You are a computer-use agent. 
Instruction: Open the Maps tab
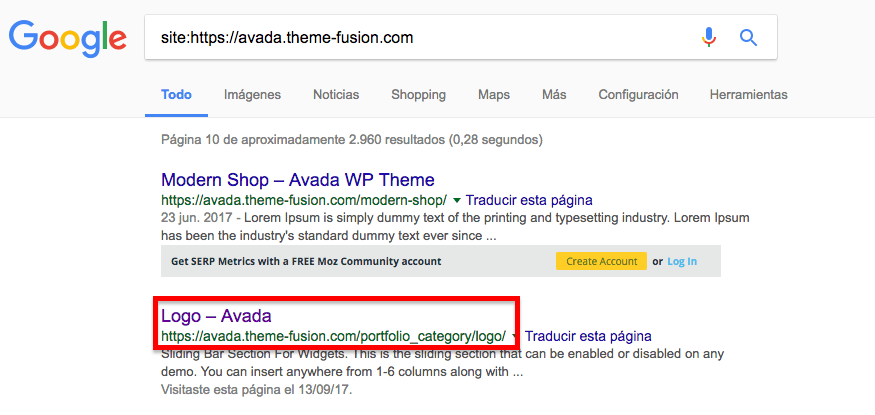(494, 95)
